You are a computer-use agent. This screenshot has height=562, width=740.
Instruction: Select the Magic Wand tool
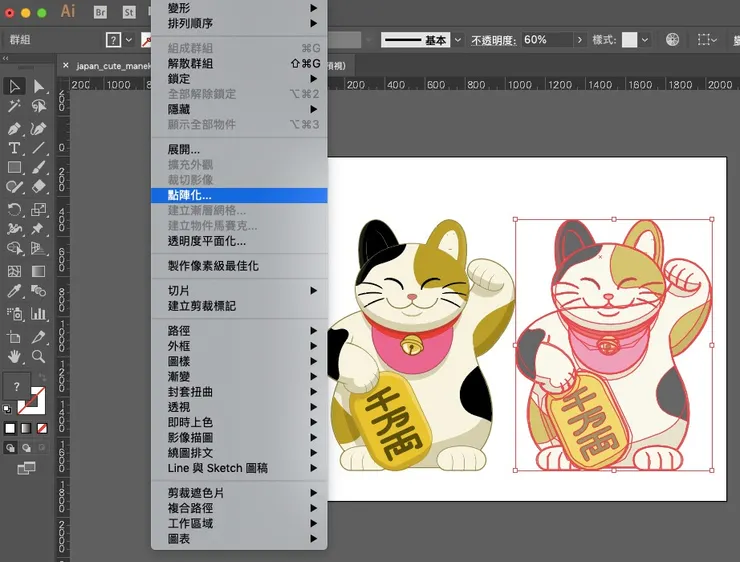pos(14,106)
